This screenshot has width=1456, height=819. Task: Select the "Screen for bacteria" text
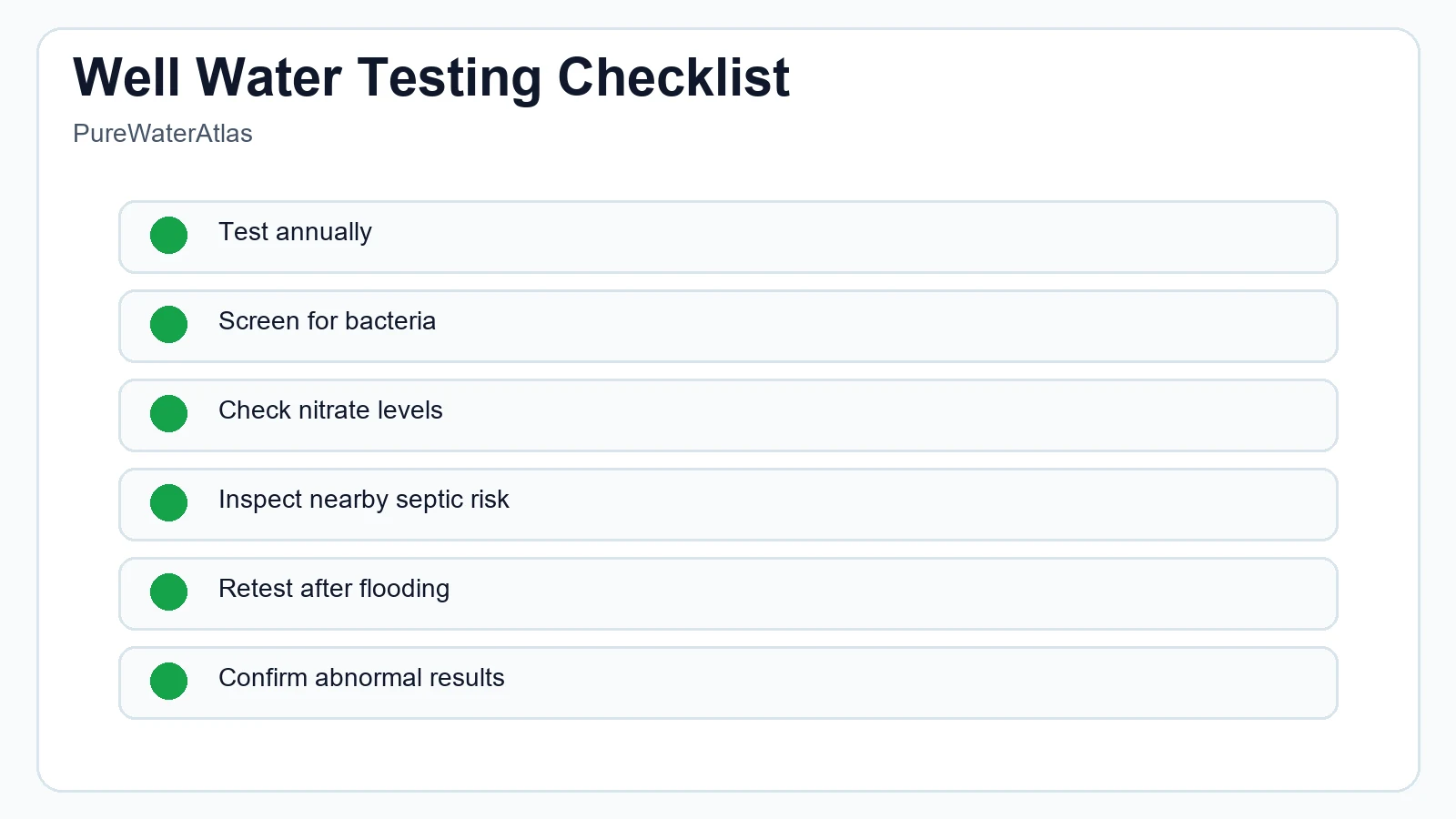pos(327,321)
